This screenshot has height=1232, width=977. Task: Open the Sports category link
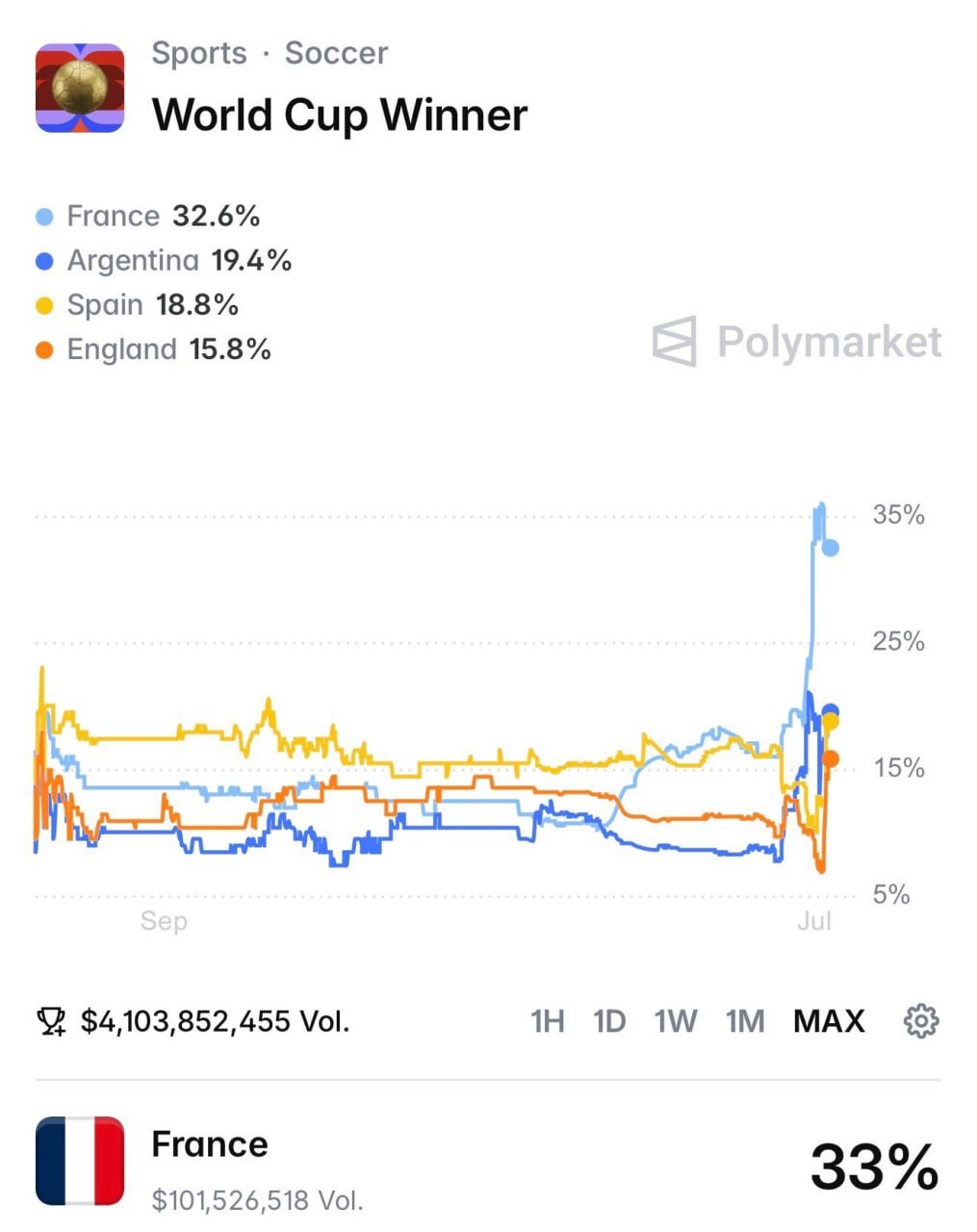pyautogui.click(x=199, y=53)
